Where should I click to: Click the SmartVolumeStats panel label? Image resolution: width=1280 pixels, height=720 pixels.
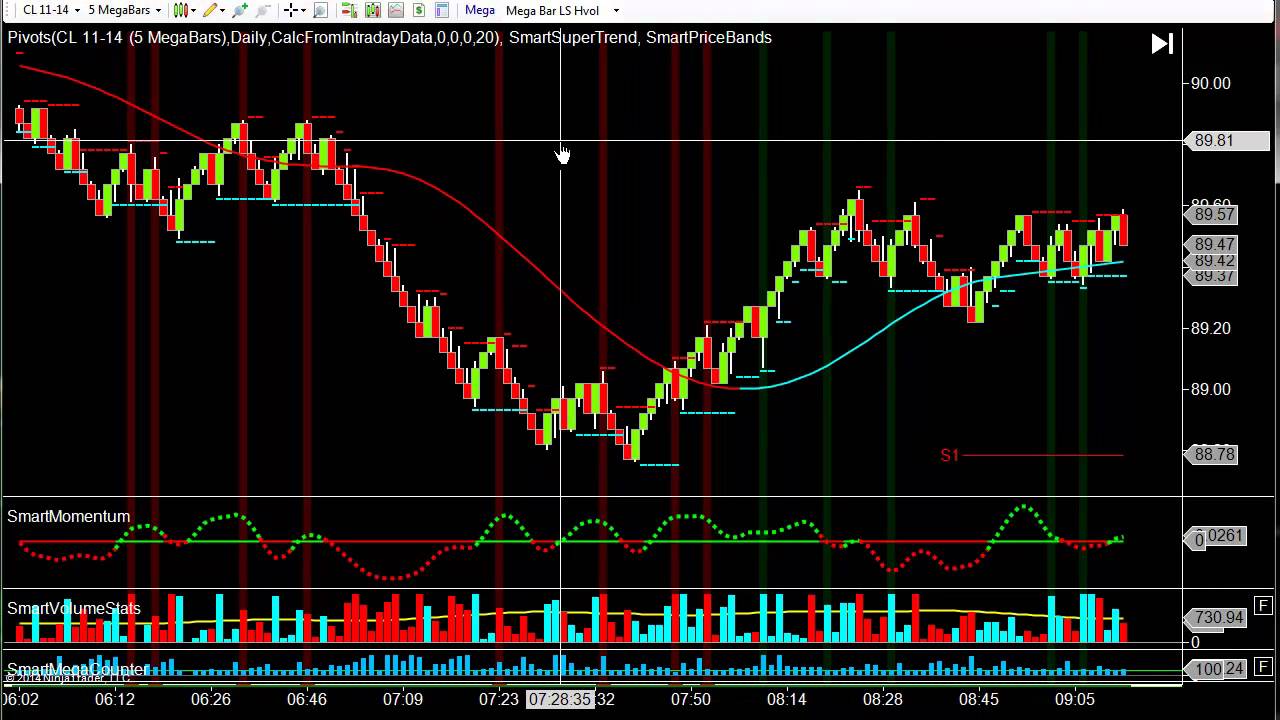click(74, 608)
